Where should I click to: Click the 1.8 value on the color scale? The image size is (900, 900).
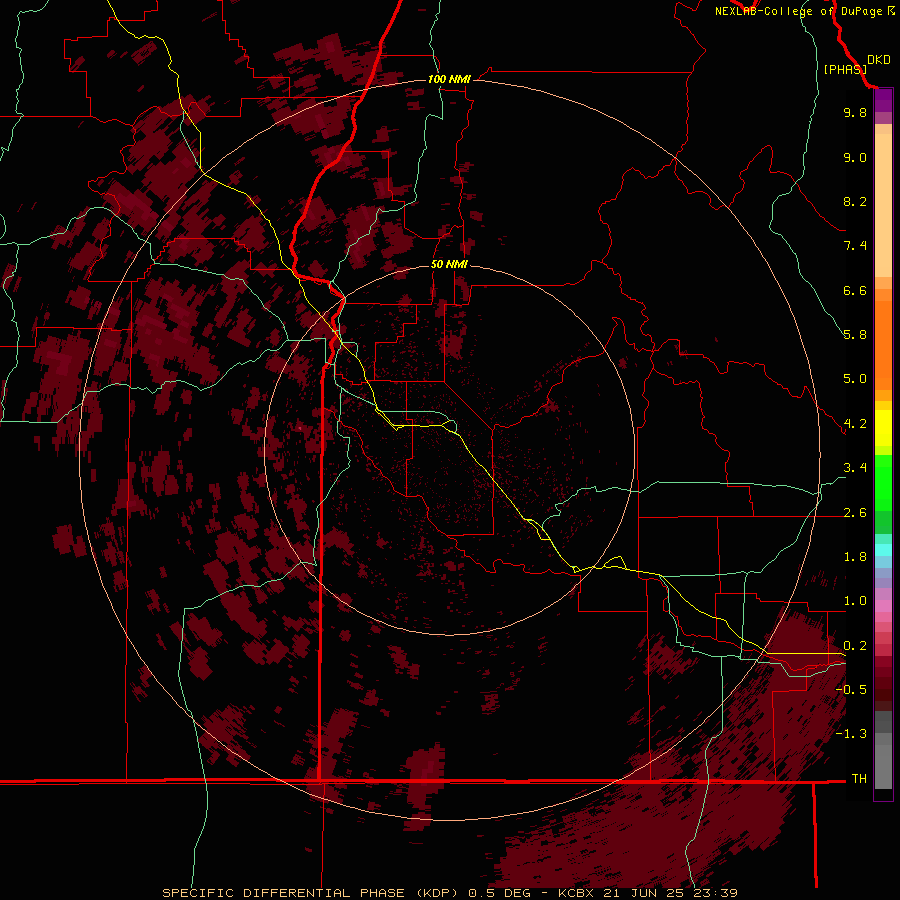coord(855,557)
